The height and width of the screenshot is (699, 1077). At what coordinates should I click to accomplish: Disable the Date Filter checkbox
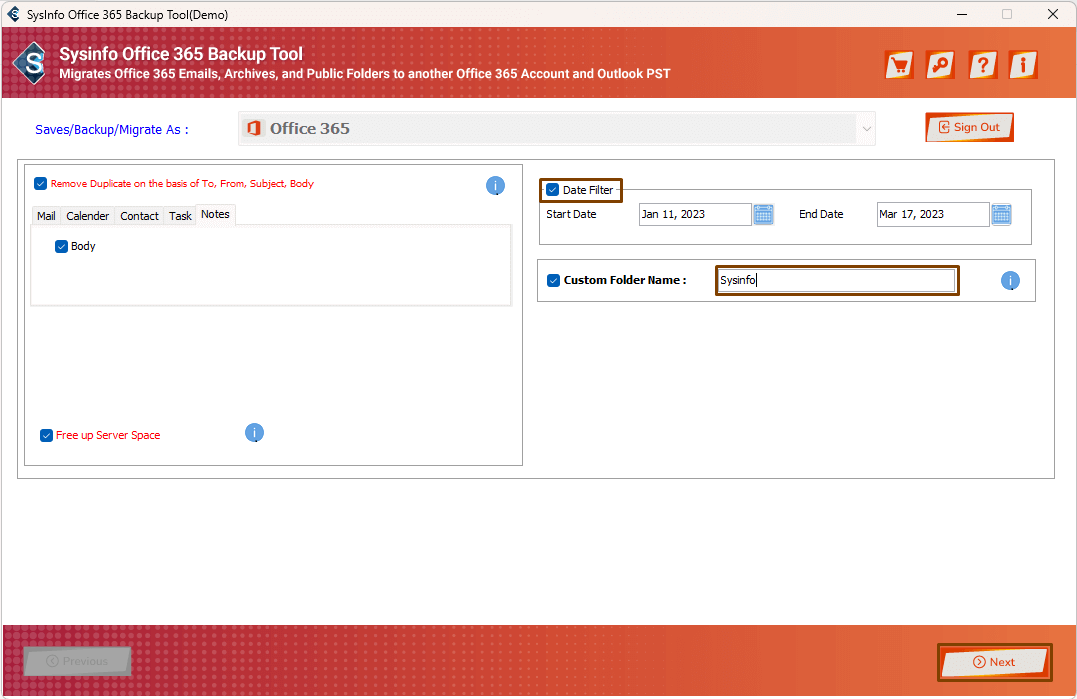(553, 190)
